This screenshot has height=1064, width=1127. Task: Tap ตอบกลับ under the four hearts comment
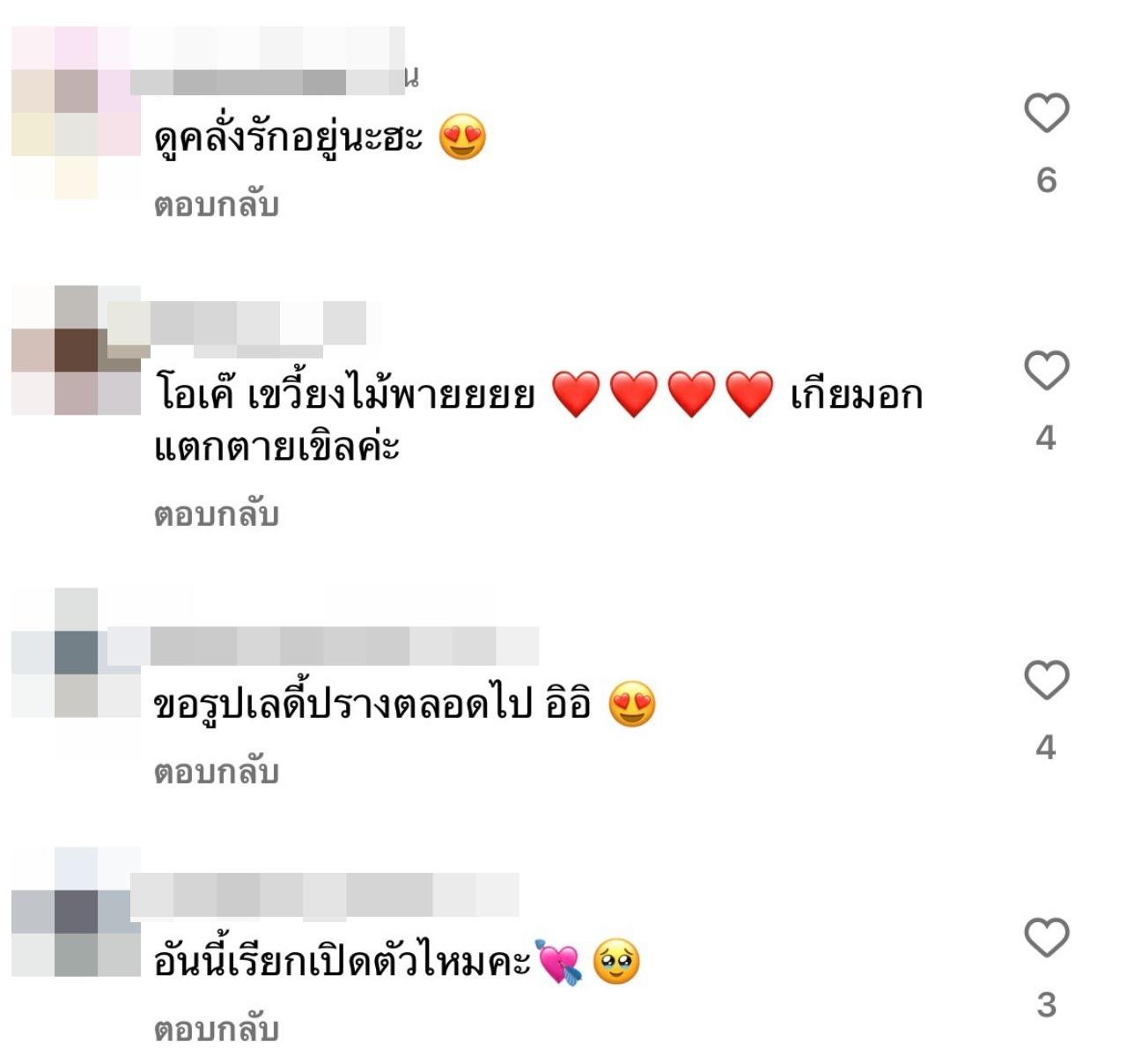click(217, 514)
